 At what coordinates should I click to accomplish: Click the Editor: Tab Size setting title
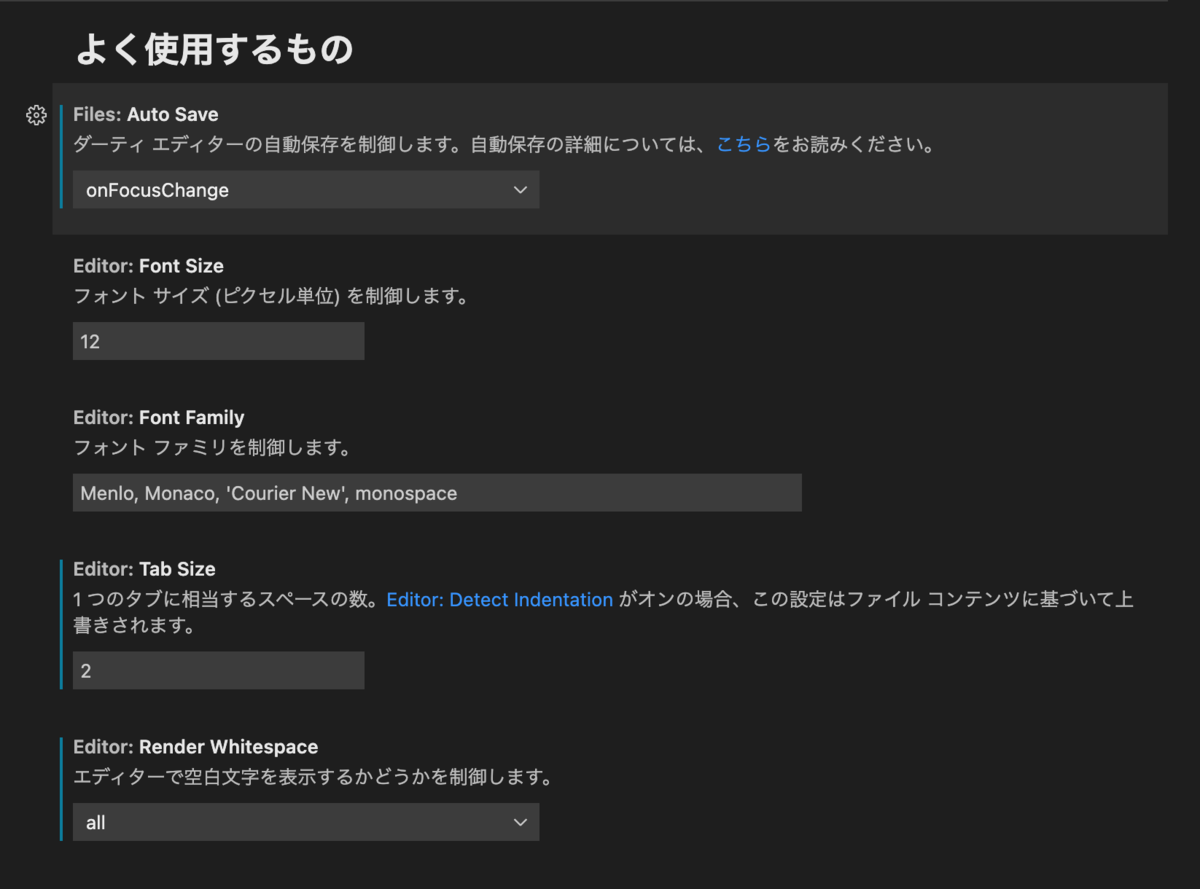(x=144, y=569)
